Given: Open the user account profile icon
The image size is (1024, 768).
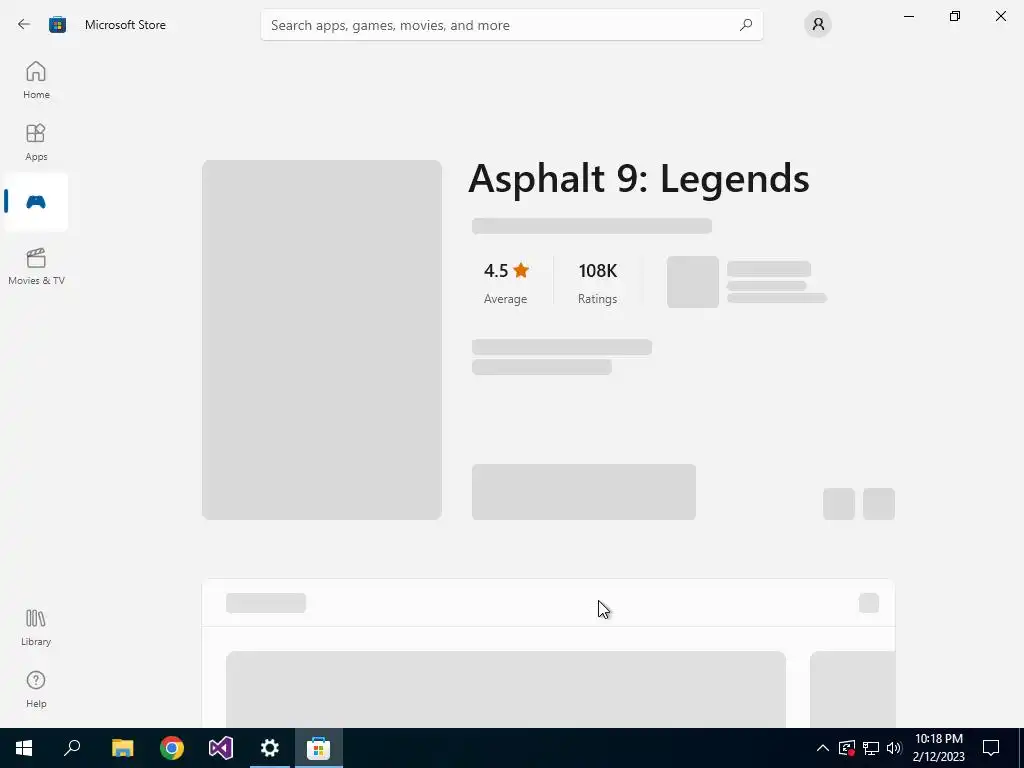Looking at the screenshot, I should click(818, 25).
